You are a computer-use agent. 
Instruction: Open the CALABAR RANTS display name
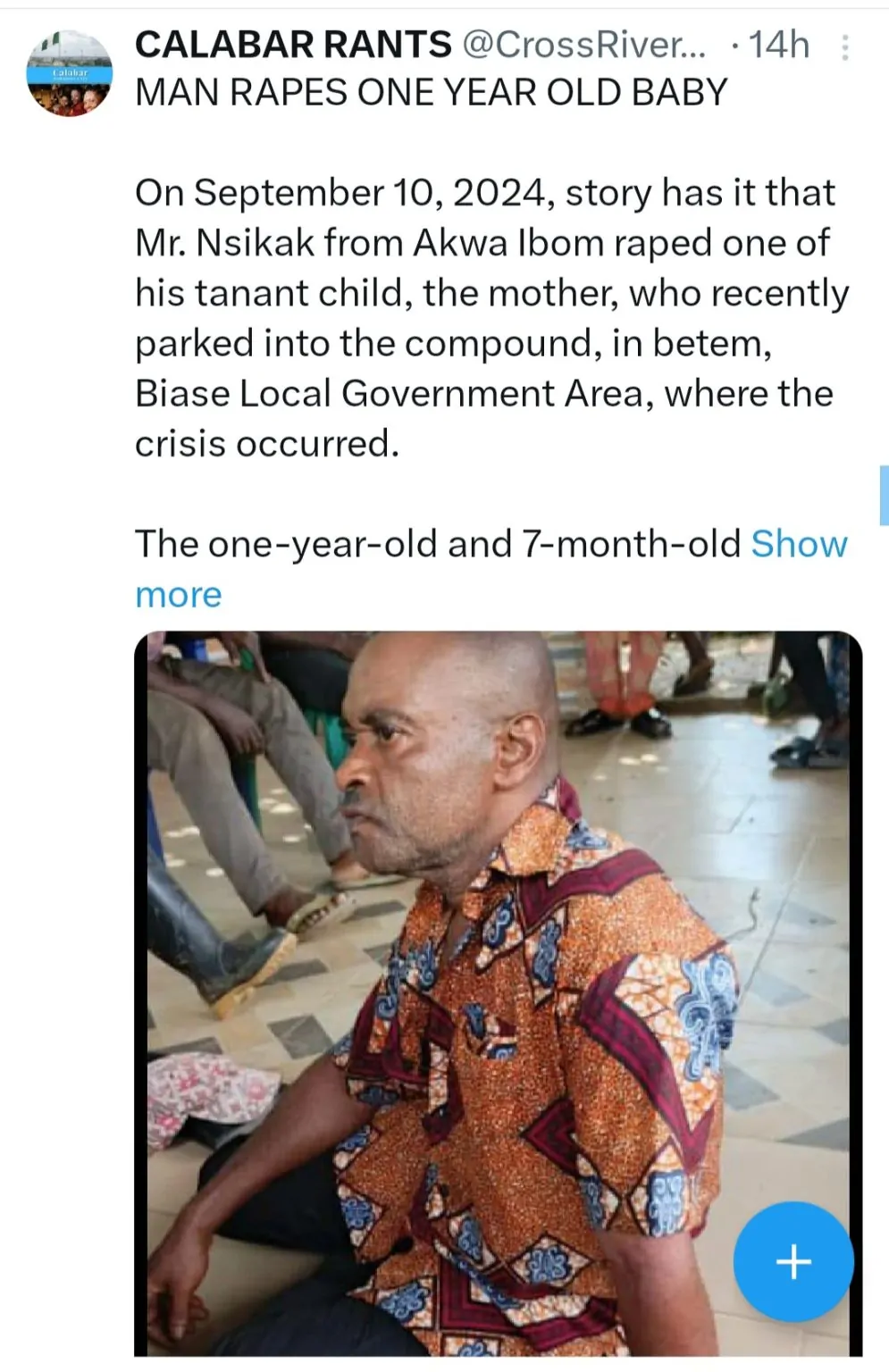tap(293, 45)
